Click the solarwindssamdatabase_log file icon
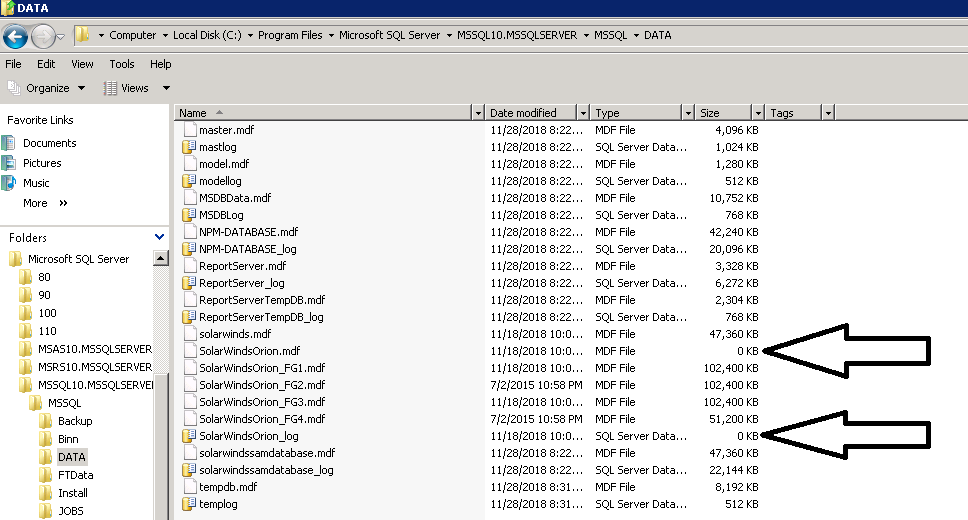Viewport: 968px width, 520px height. point(189,470)
